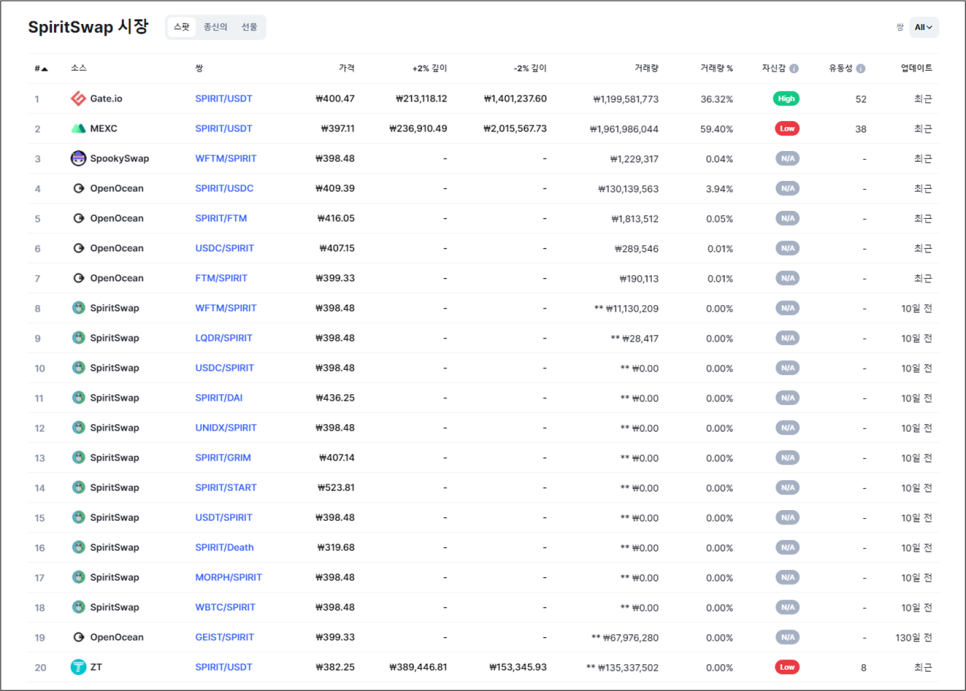The image size is (966, 691).
Task: Sort by 거래량 column header
Action: [646, 68]
